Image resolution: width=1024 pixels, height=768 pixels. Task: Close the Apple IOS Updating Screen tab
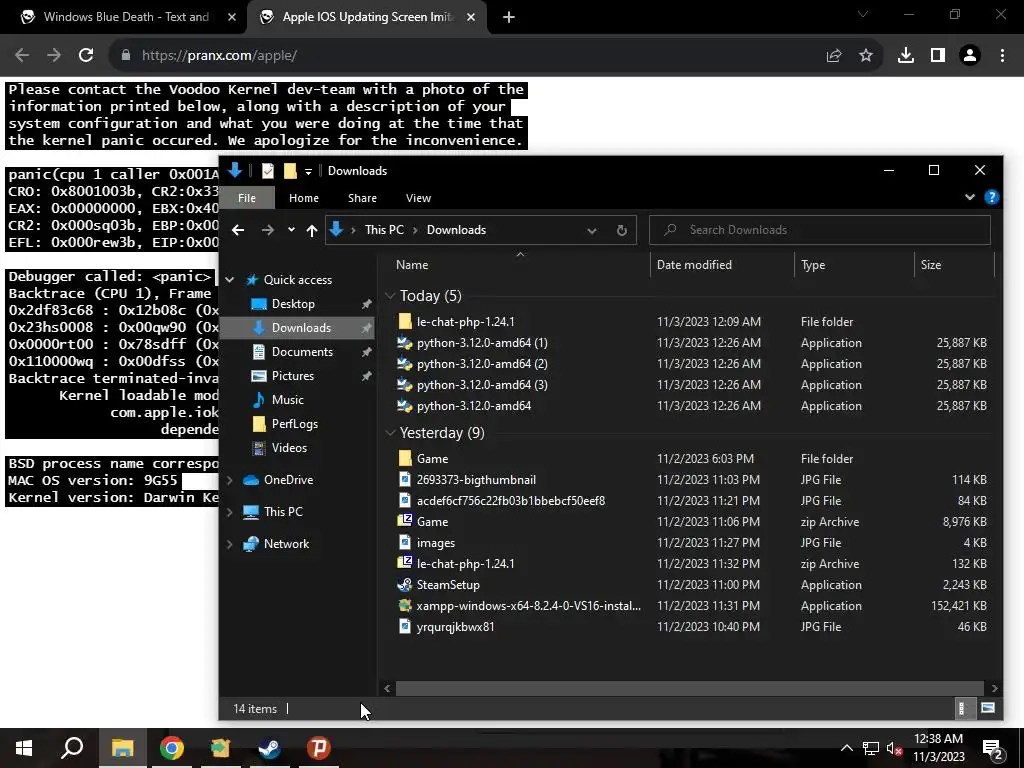pyautogui.click(x=471, y=17)
